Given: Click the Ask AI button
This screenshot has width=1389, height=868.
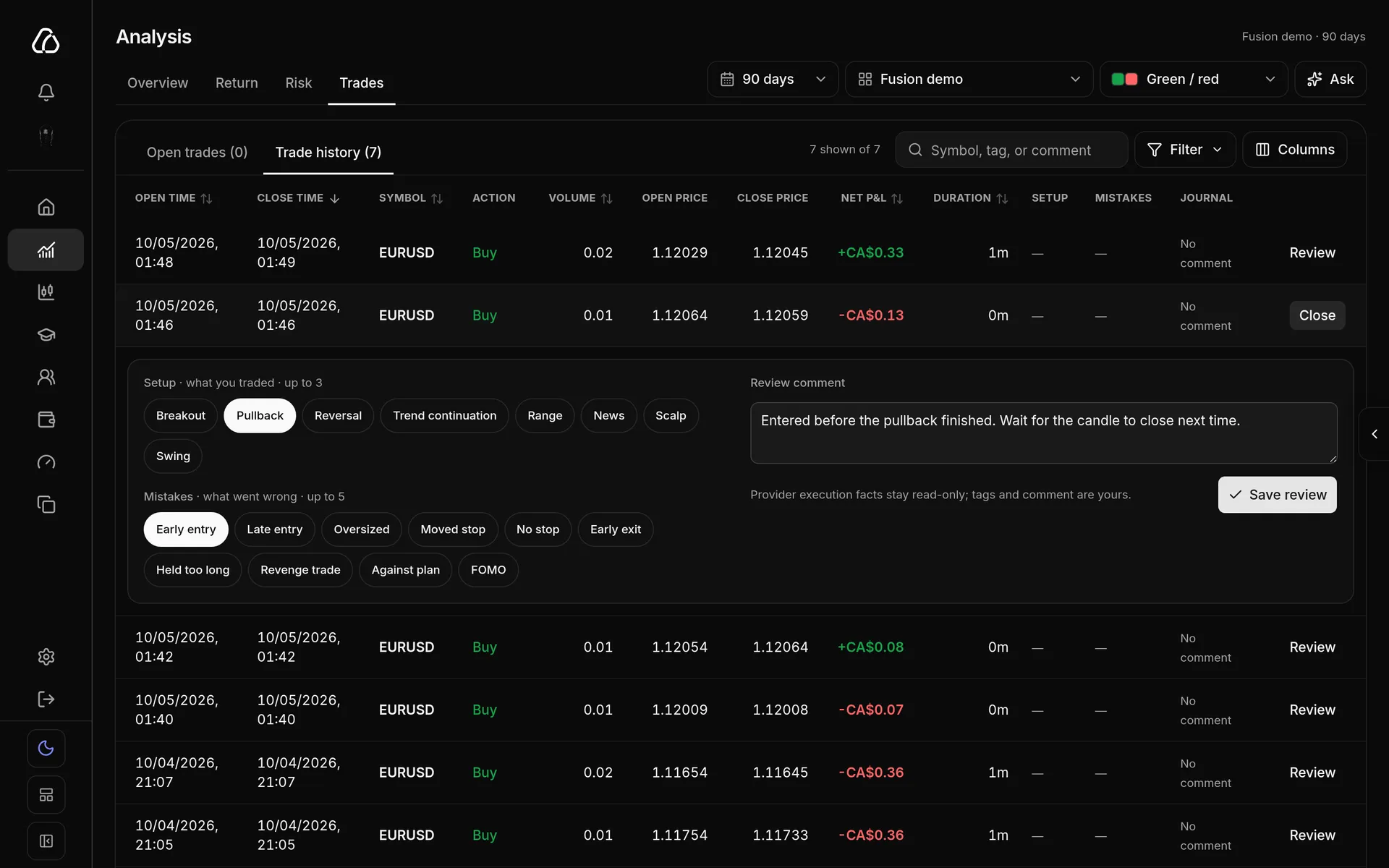Looking at the screenshot, I should [x=1330, y=79].
